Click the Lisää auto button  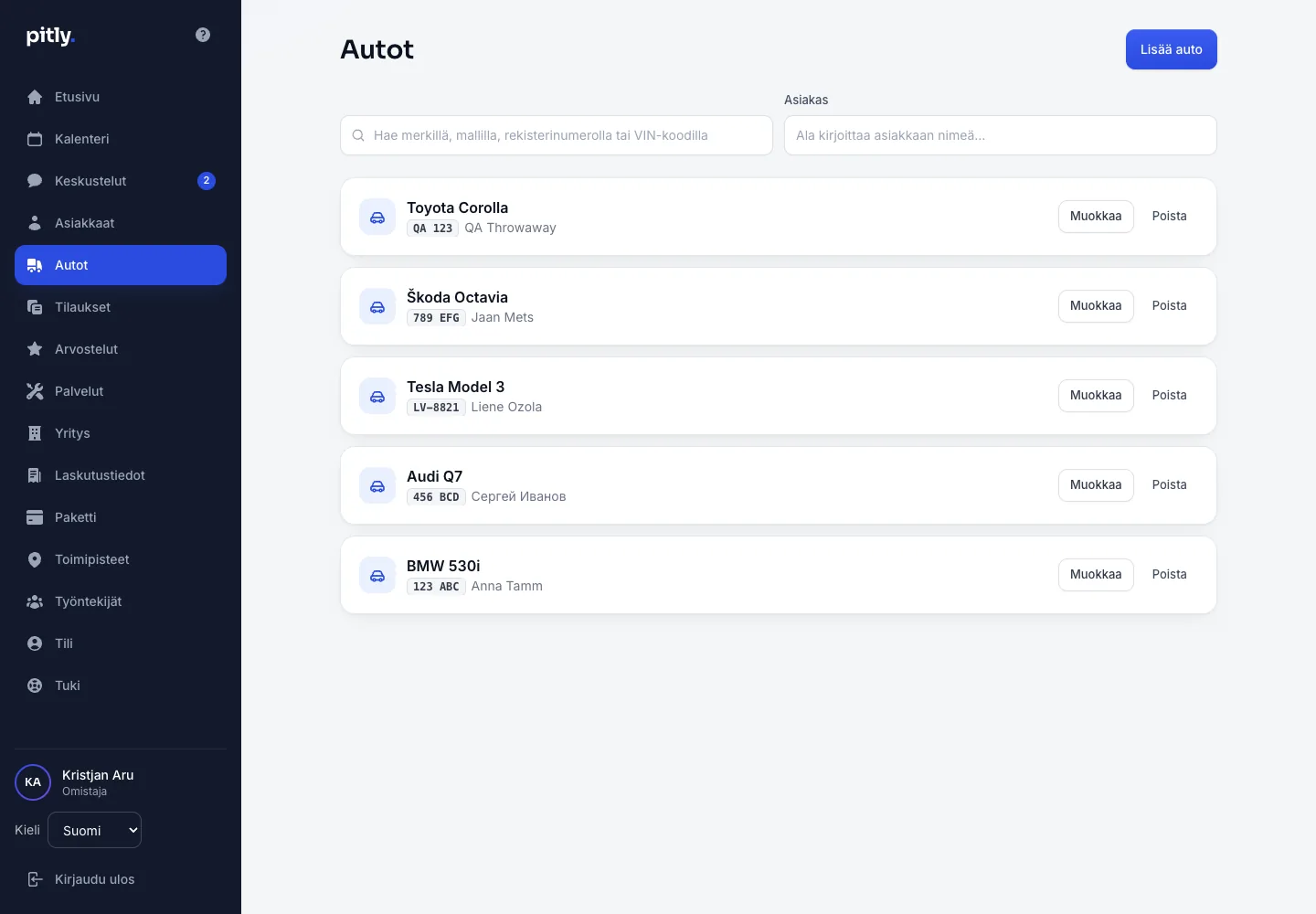[1171, 49]
